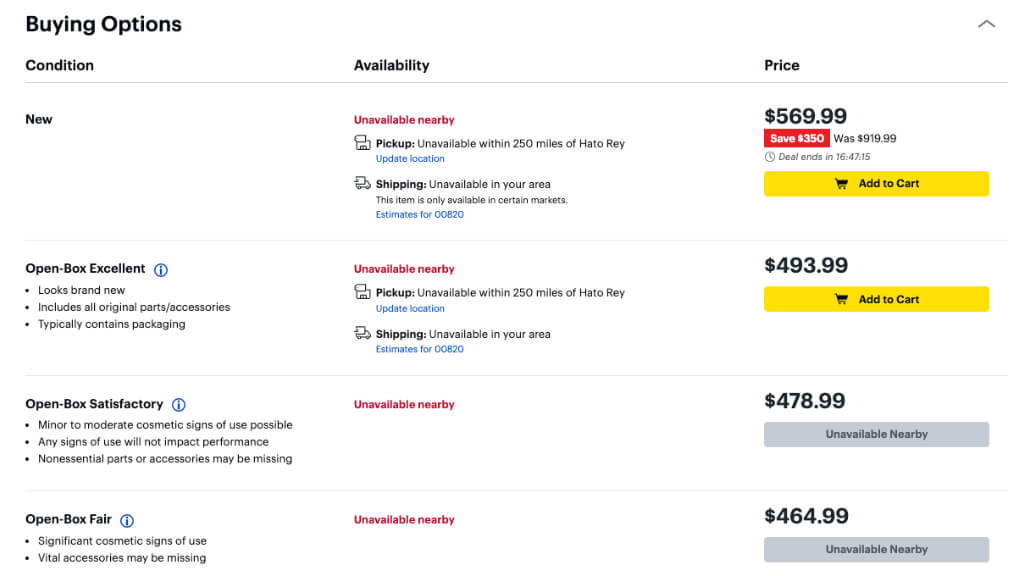
Task: Click info icon beside Open-Box Satisfactory
Action: [x=179, y=405]
